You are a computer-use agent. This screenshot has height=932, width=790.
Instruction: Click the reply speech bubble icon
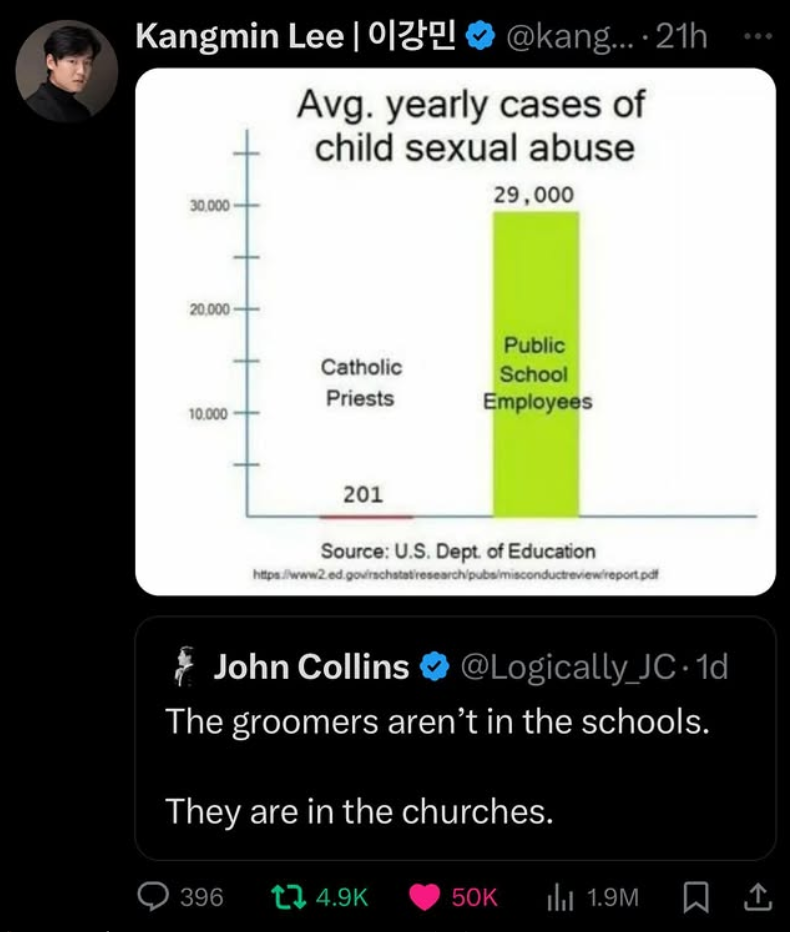153,896
